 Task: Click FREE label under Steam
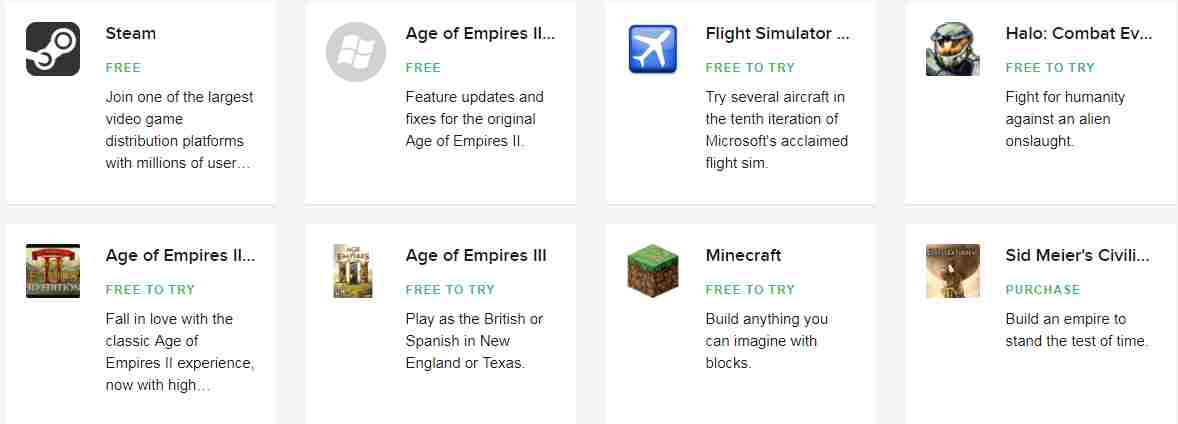point(123,68)
